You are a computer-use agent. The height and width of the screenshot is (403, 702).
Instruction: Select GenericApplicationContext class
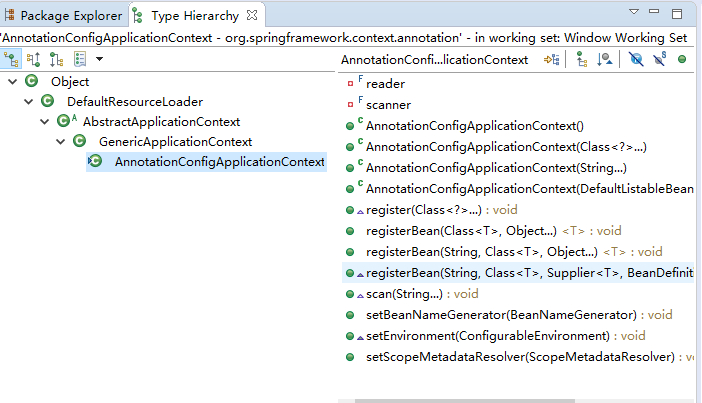[x=176, y=141]
